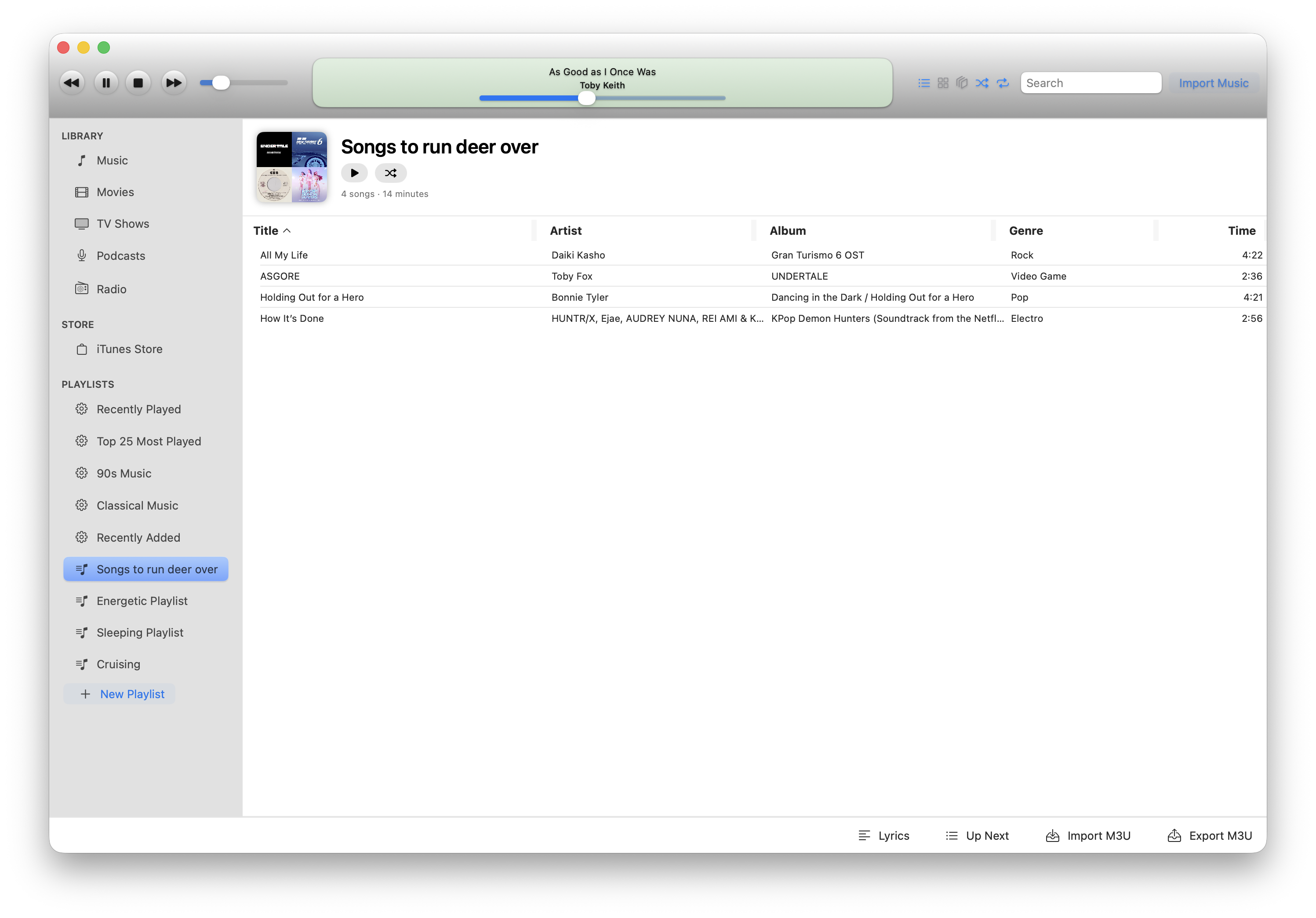Open the Up Next queue

point(977,836)
